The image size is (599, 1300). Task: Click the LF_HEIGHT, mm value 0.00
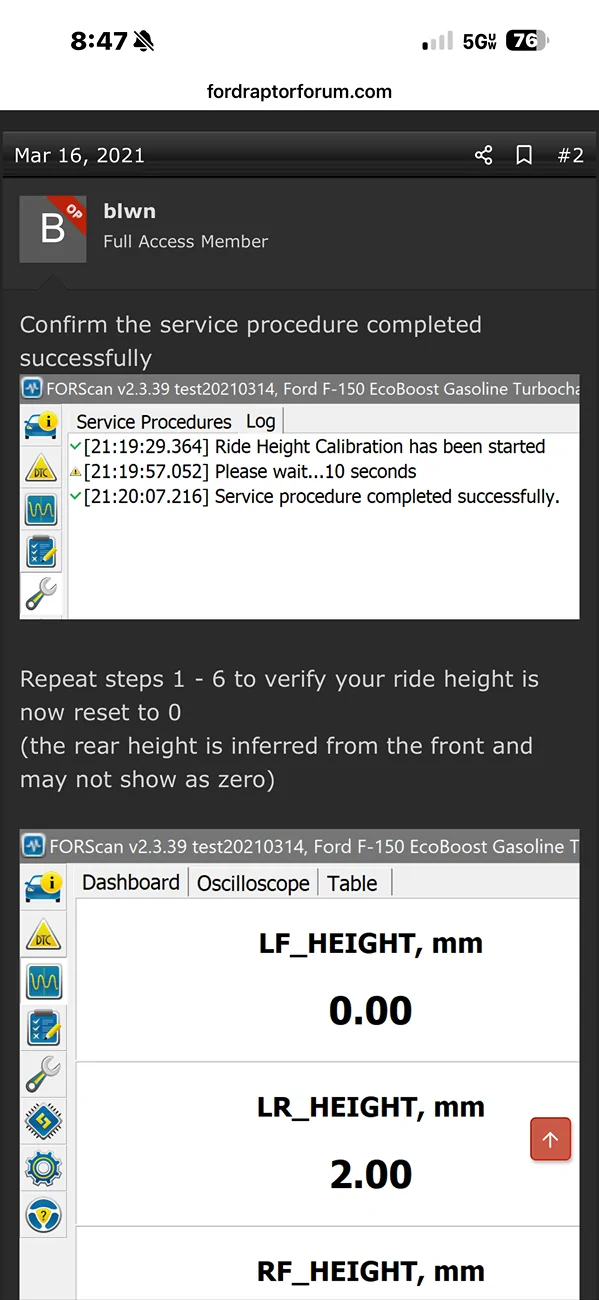point(370,1010)
